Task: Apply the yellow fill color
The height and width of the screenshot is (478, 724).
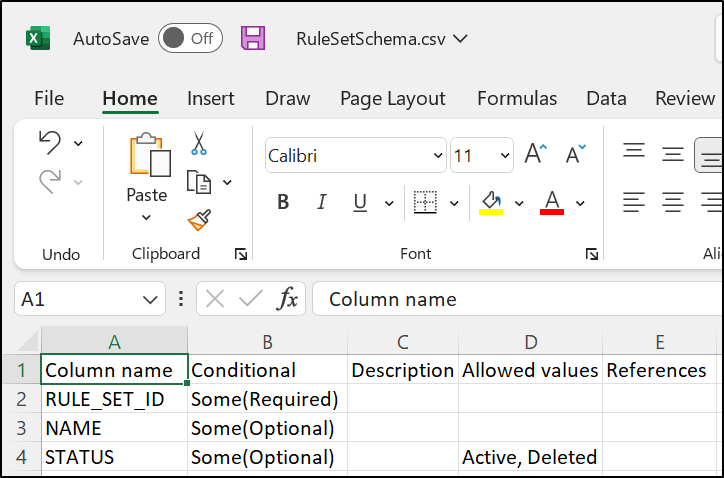Action: click(x=491, y=203)
